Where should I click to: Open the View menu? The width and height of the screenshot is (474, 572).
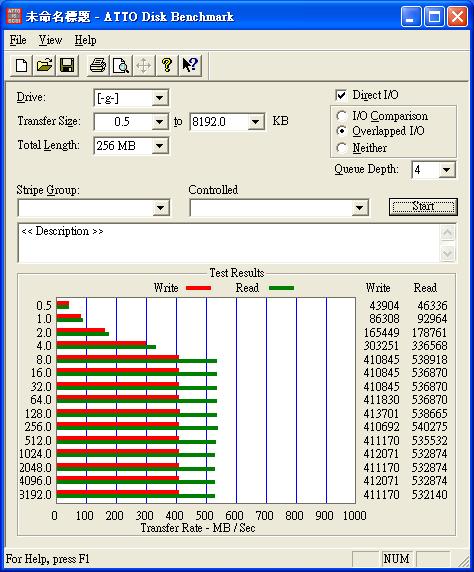(x=50, y=40)
